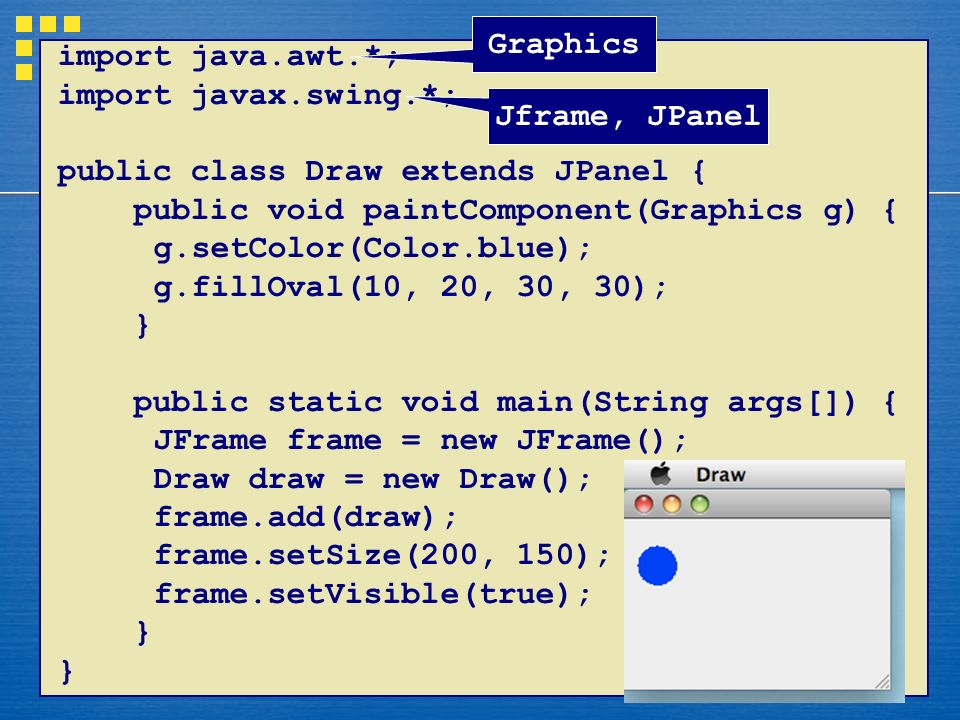Click the line "frame.add(draw);"
This screenshot has width=960, height=720.
305,518
